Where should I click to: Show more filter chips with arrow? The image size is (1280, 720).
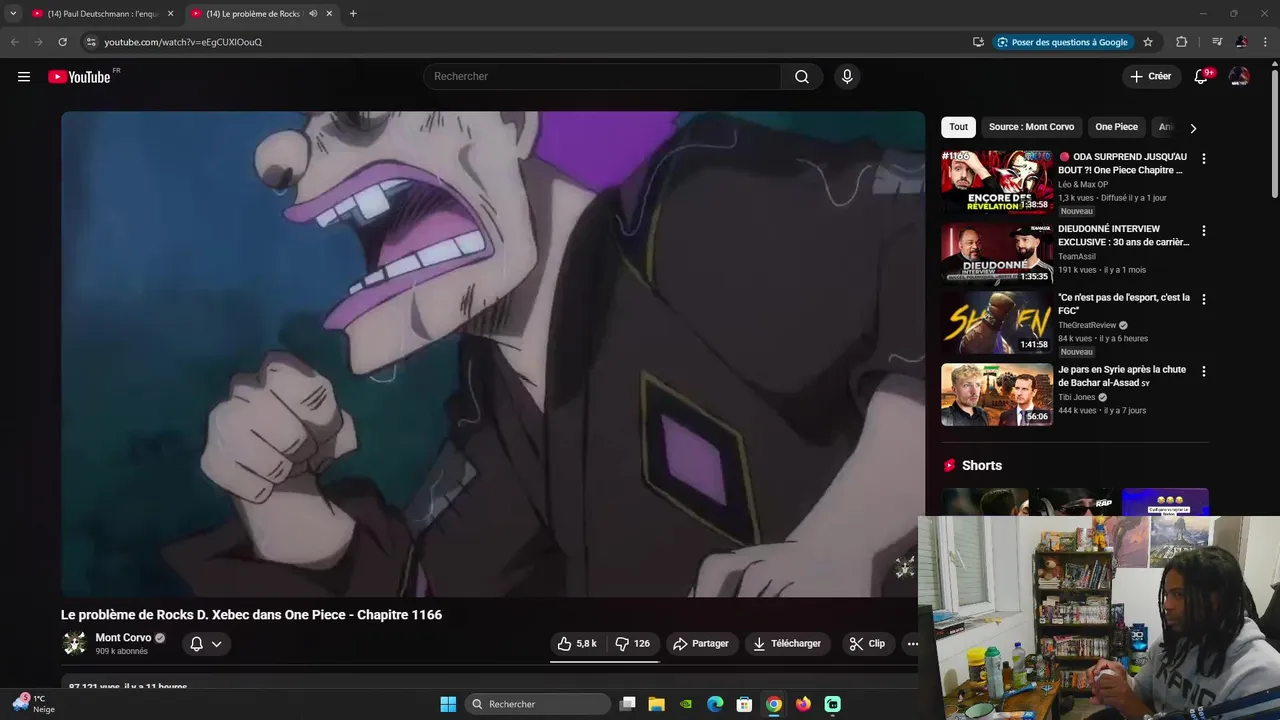tap(1193, 128)
